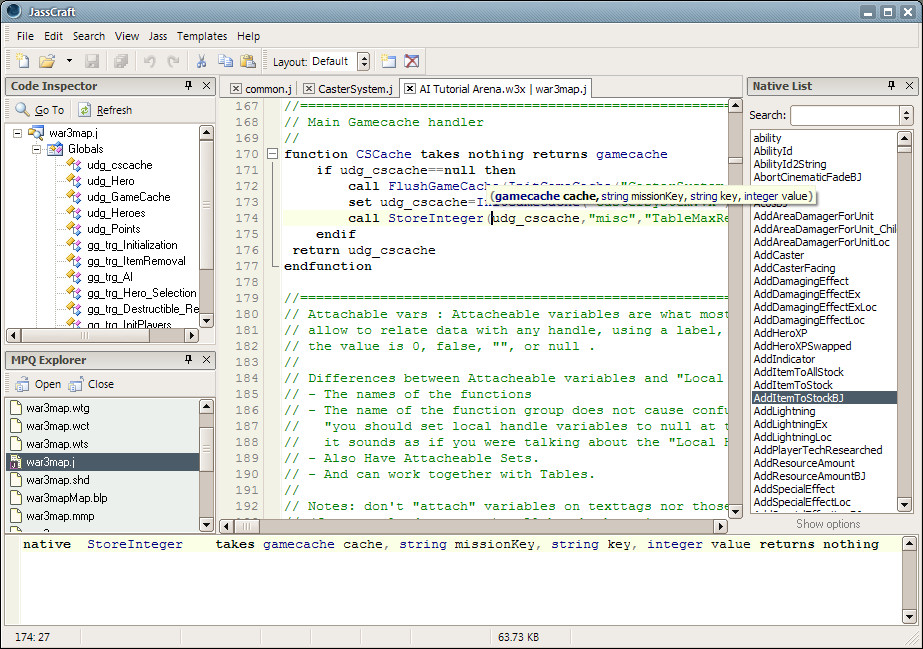This screenshot has width=923, height=649.
Task: Click the Cut scissors icon
Action: 201,61
